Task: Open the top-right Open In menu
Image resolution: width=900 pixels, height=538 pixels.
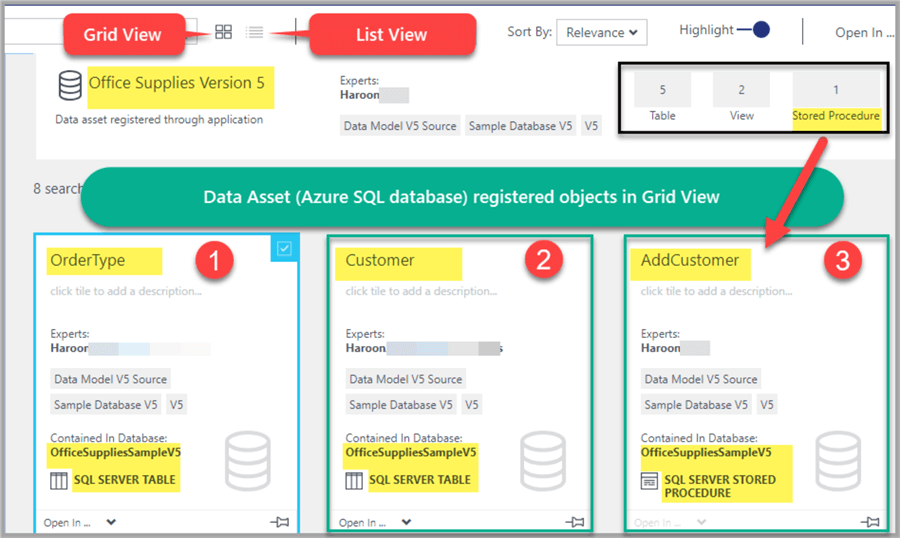Action: tap(864, 33)
